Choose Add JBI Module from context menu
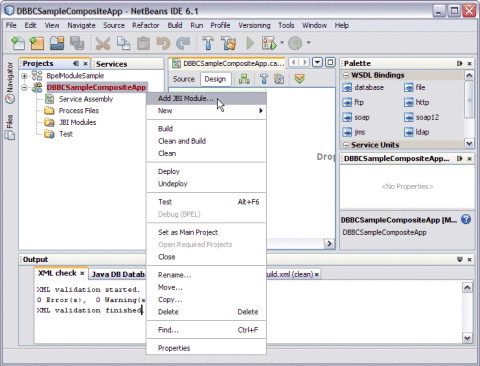The image size is (480, 366). point(206,98)
